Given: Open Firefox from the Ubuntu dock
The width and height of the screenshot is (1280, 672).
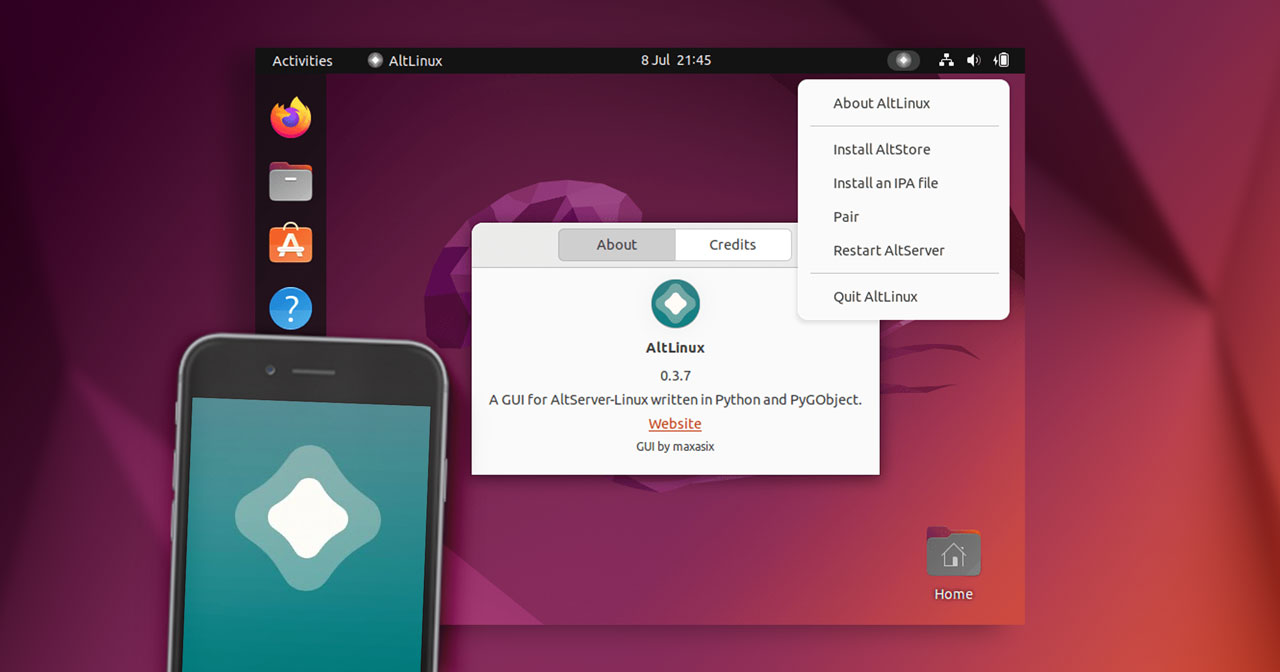Looking at the screenshot, I should [x=291, y=117].
